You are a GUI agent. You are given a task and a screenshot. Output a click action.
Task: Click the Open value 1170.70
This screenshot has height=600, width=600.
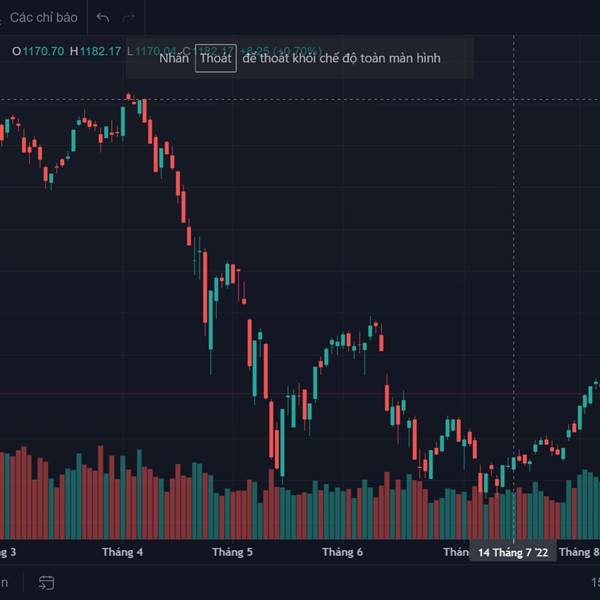click(x=43, y=51)
